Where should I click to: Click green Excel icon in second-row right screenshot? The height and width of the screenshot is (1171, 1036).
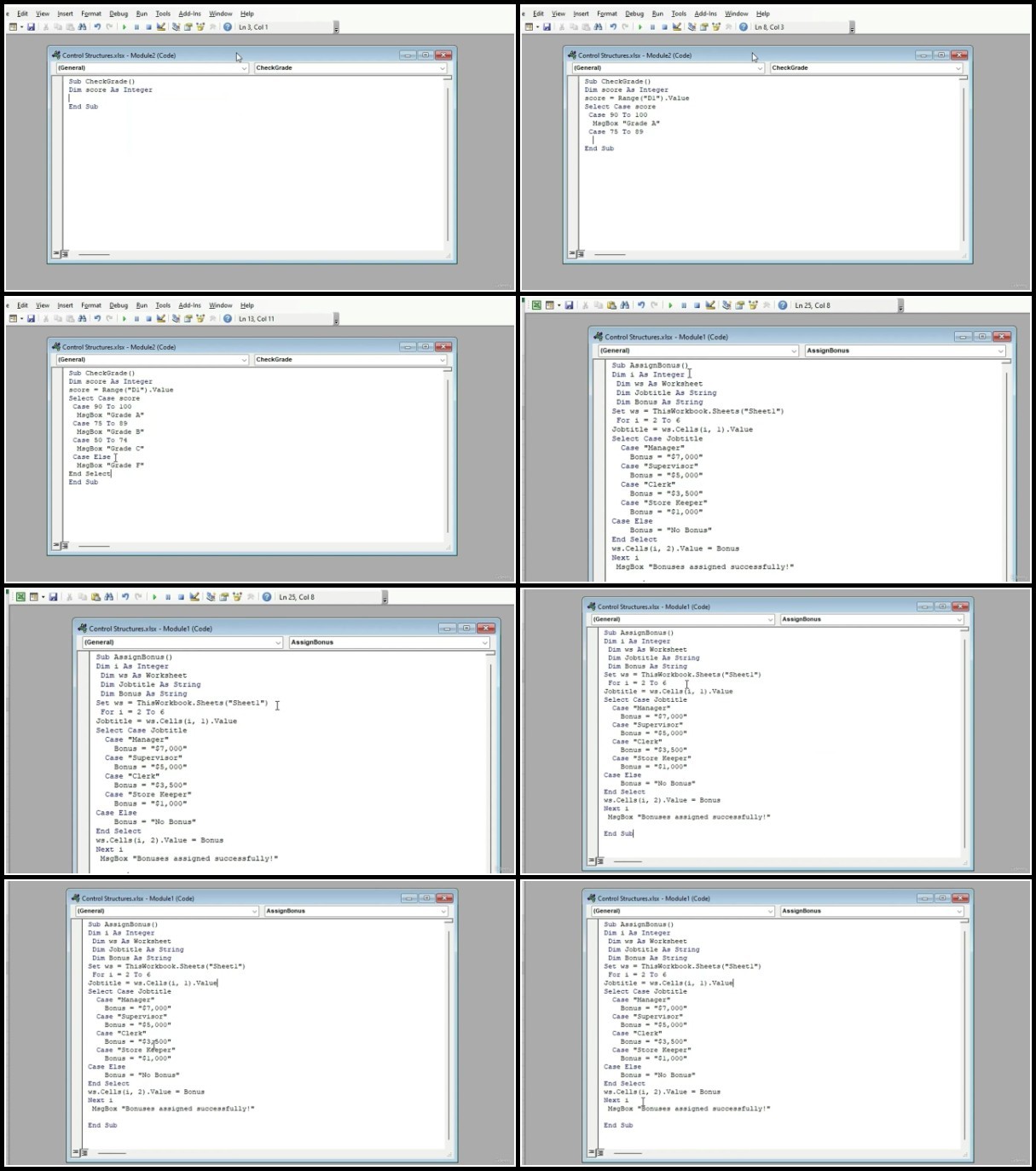coord(535,305)
